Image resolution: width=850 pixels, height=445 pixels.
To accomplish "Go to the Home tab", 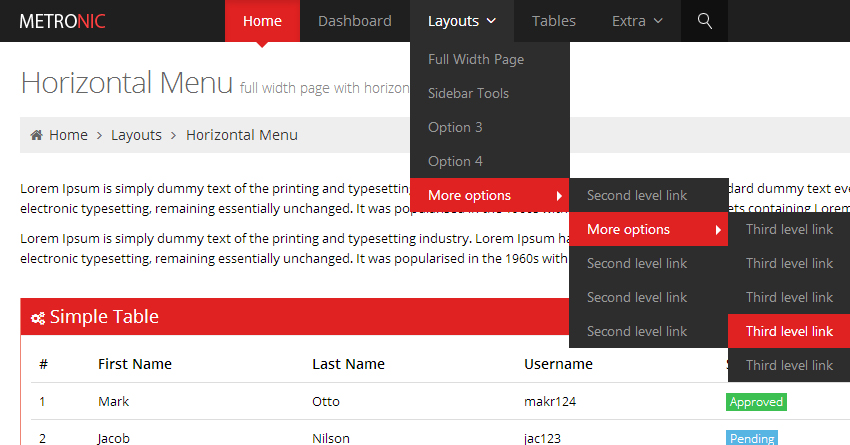I will (x=262, y=21).
